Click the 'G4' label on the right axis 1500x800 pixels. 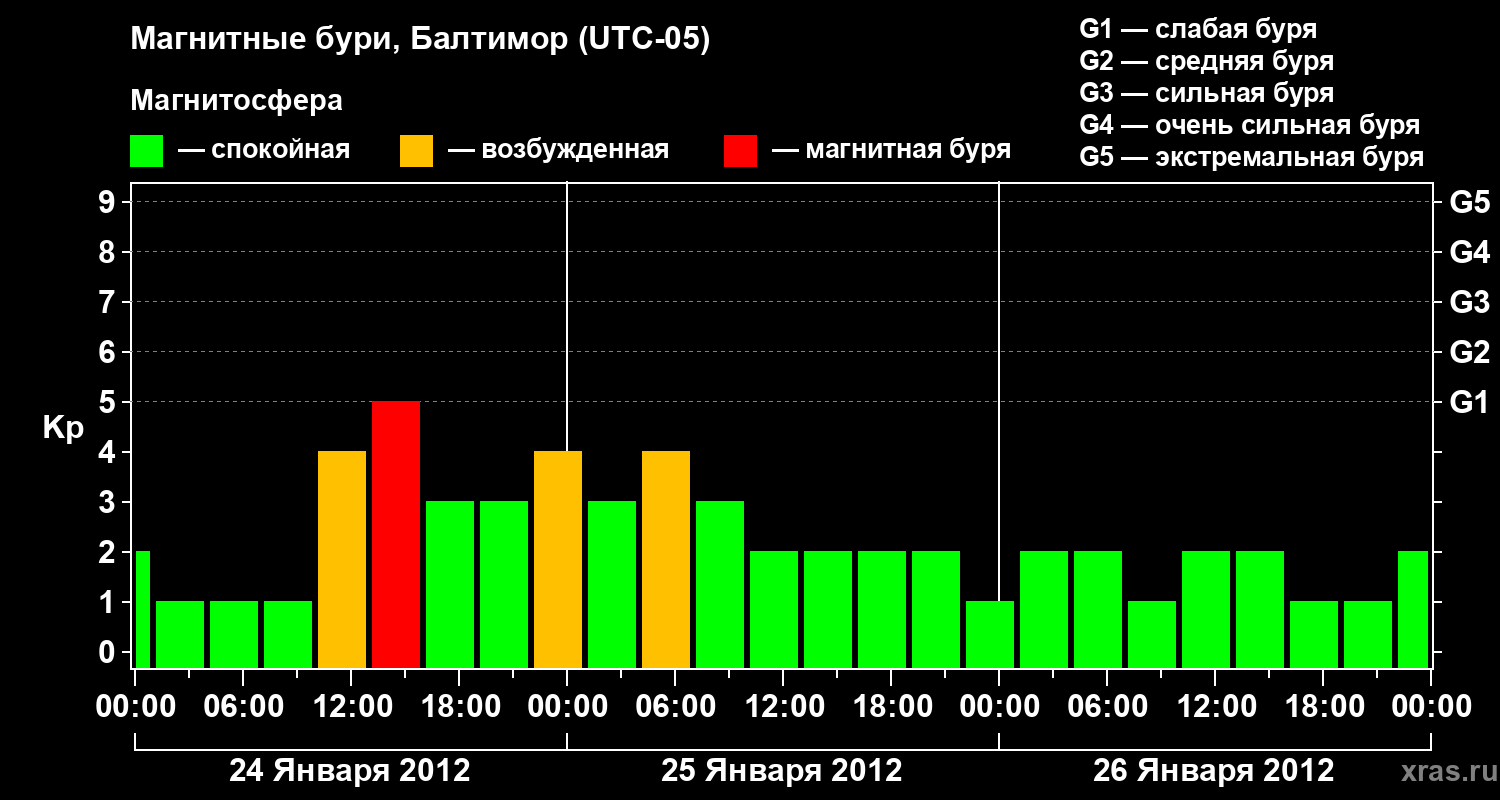[x=1469, y=252]
